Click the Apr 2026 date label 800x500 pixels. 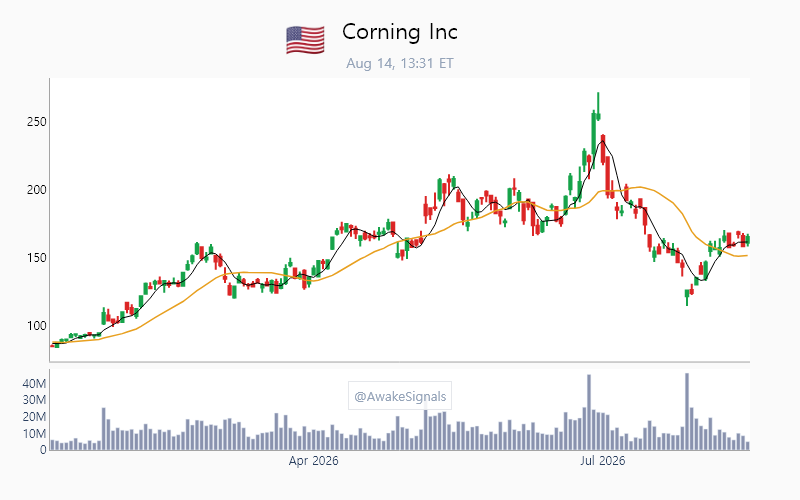pos(313,461)
